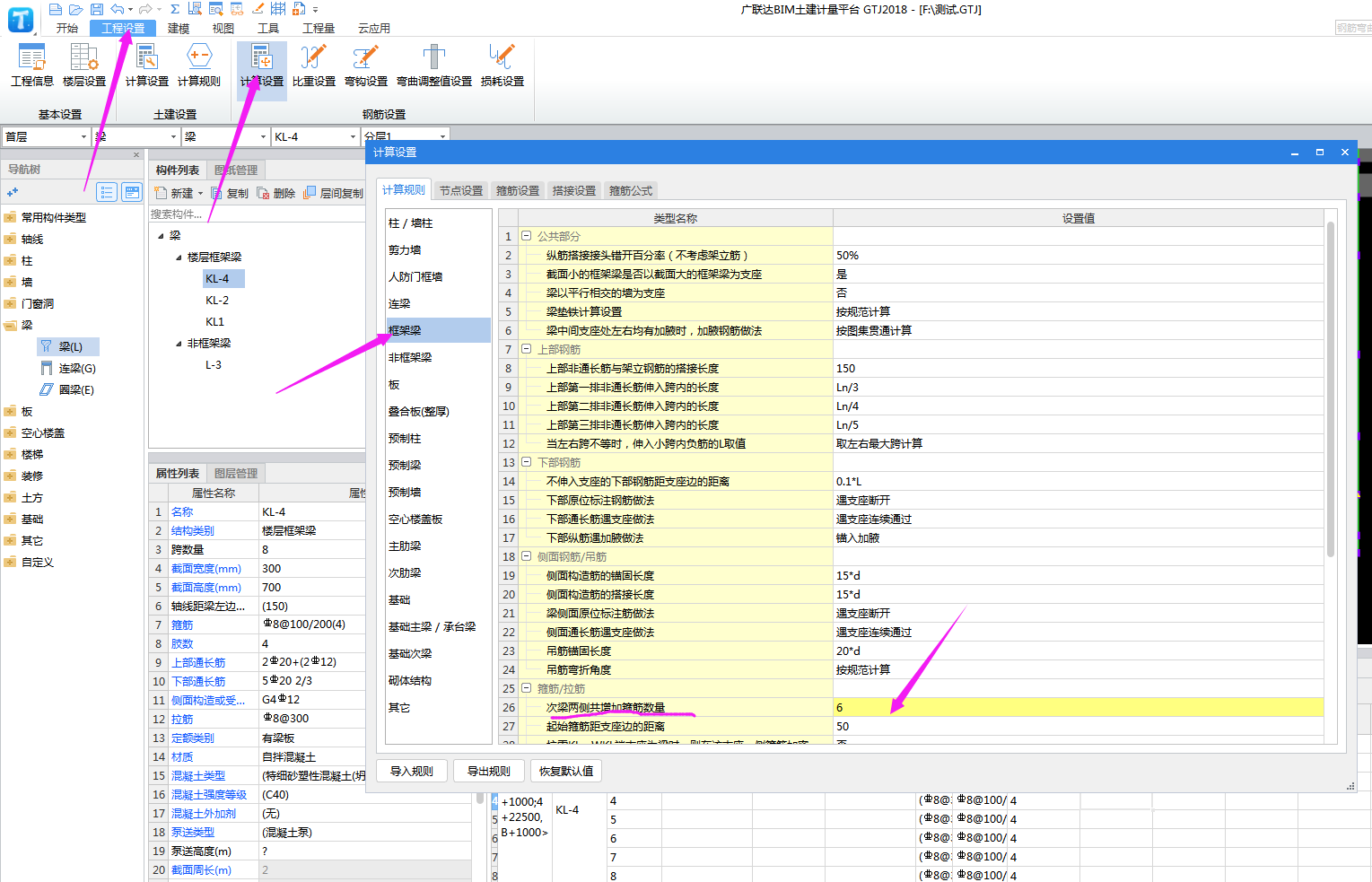Screen dimensions: 1372x882
Task: Edit value 6 for 次梁两侧共增加箍筋数量
Action: tap(1079, 707)
